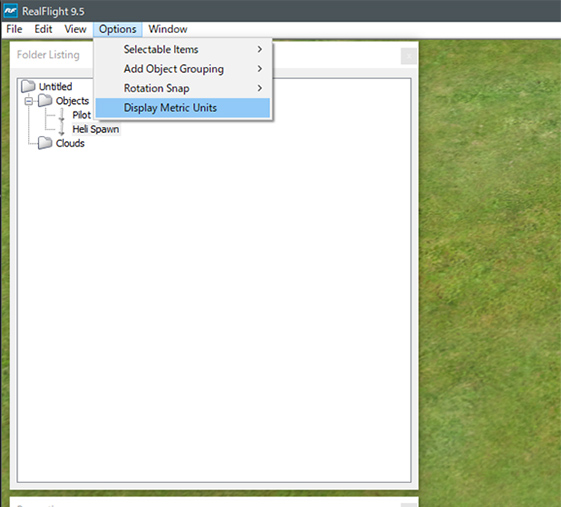561x507 pixels.
Task: Expand the Selectable Items submenu arrow
Action: (260, 49)
